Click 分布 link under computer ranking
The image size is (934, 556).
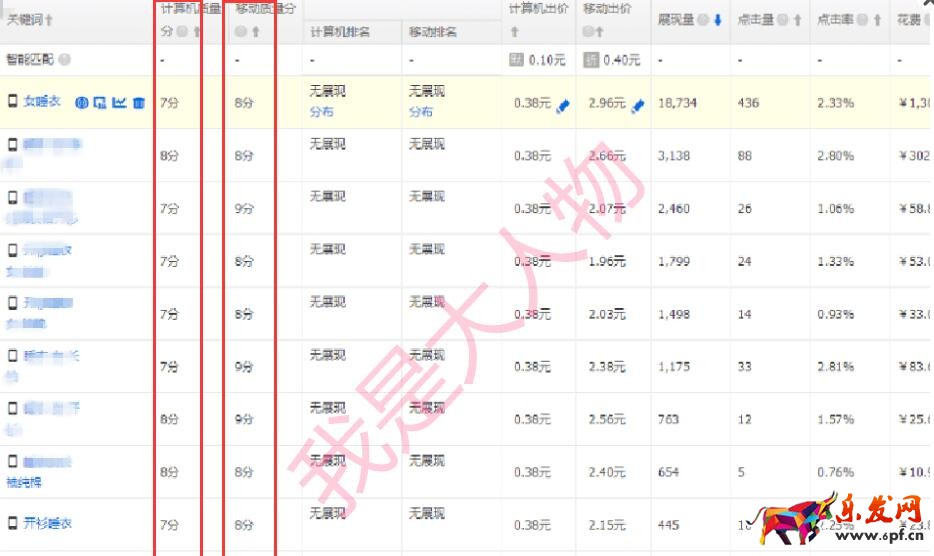[x=321, y=112]
